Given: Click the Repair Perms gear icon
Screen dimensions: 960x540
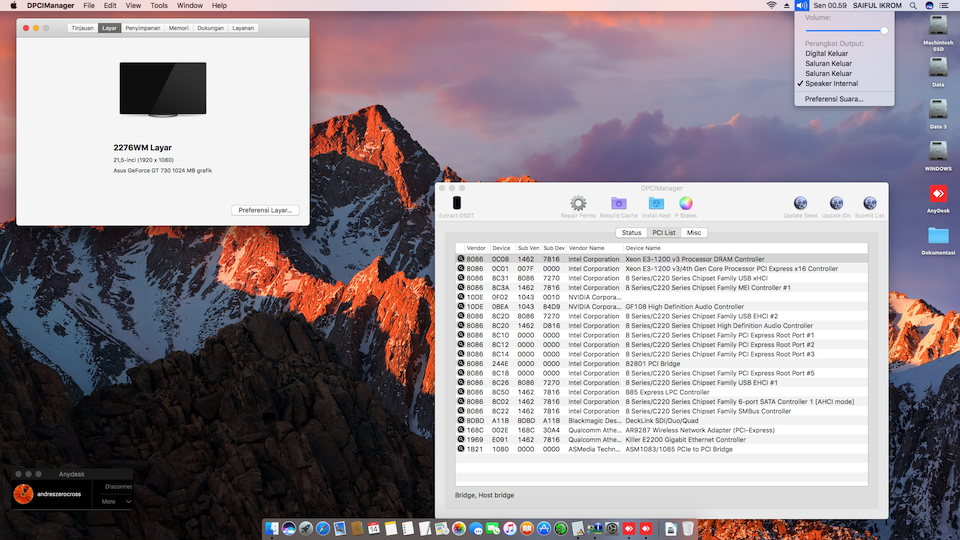Looking at the screenshot, I should pyautogui.click(x=578, y=203).
